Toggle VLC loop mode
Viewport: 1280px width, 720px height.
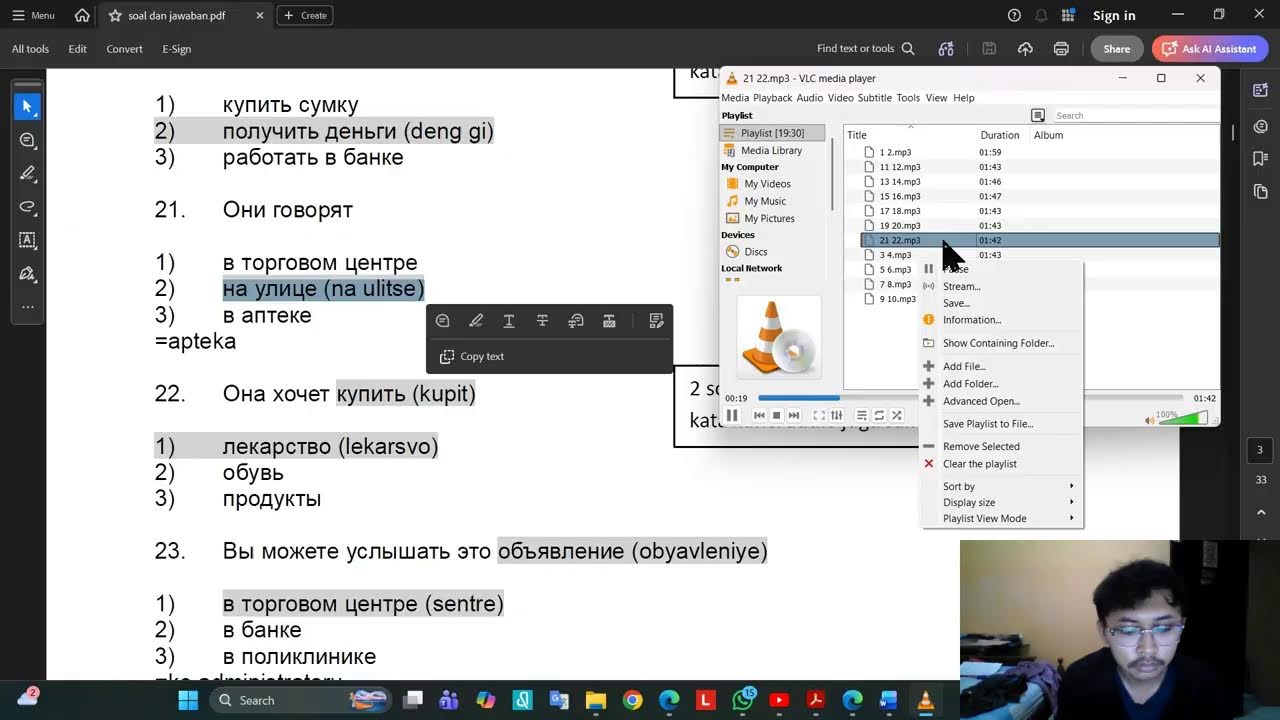[x=879, y=415]
